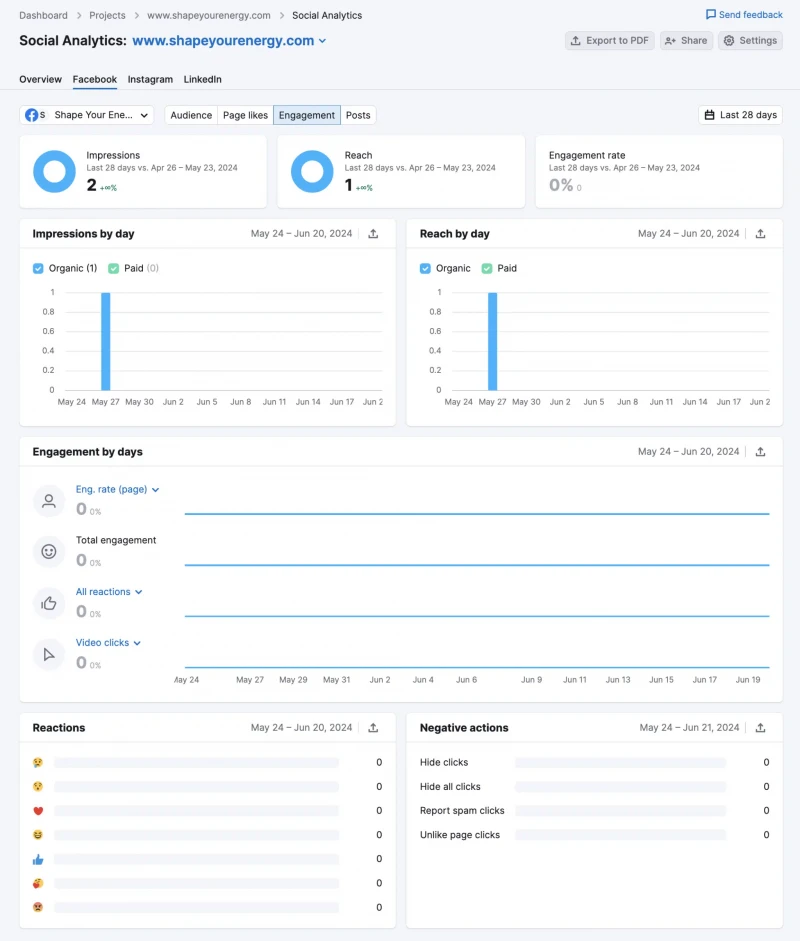Click the play icon beside Video clicks
The height and width of the screenshot is (941, 800).
pyautogui.click(x=49, y=654)
